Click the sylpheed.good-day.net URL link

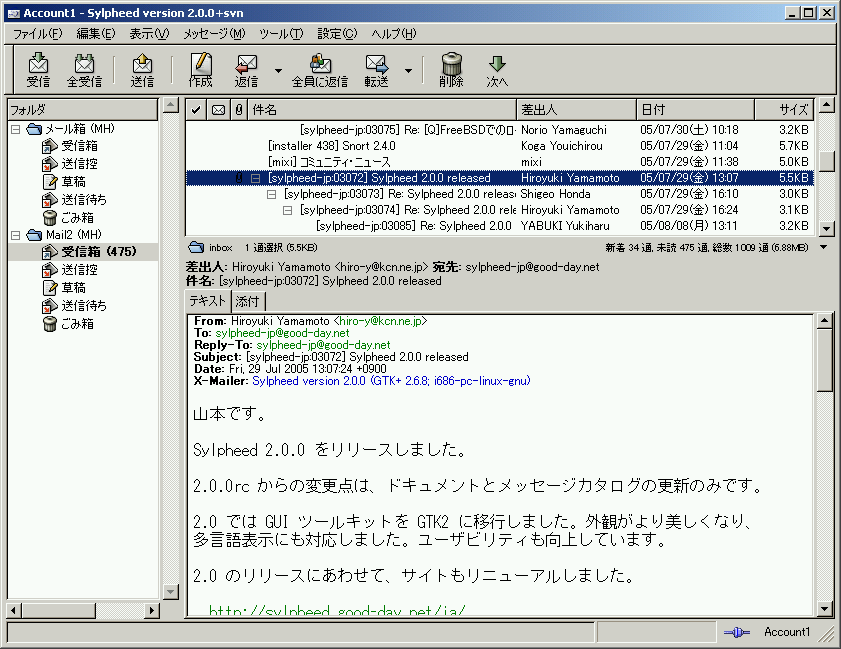point(336,610)
